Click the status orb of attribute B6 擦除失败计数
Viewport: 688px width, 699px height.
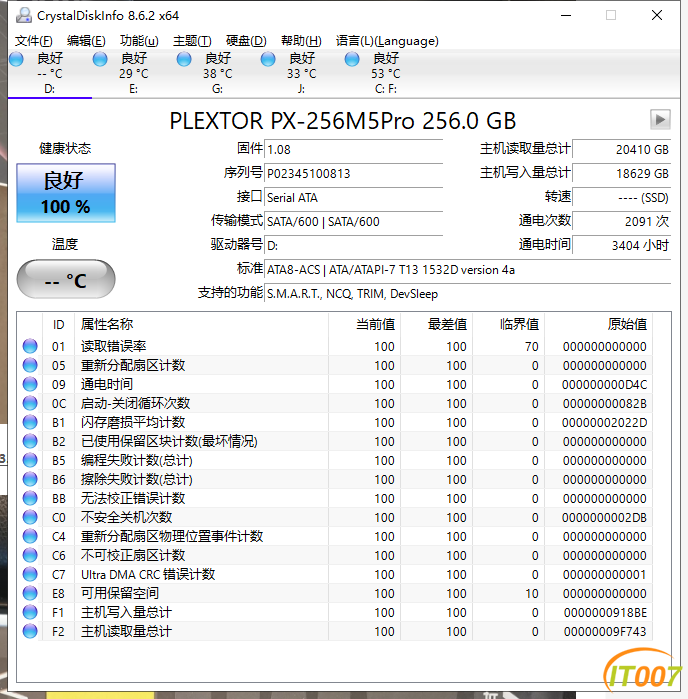click(30, 479)
